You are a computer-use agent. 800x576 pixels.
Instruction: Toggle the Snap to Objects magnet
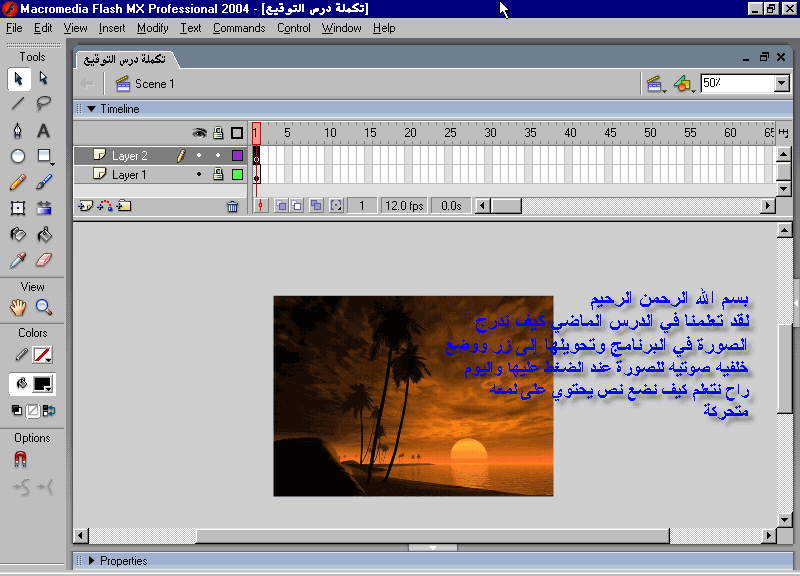[20, 460]
